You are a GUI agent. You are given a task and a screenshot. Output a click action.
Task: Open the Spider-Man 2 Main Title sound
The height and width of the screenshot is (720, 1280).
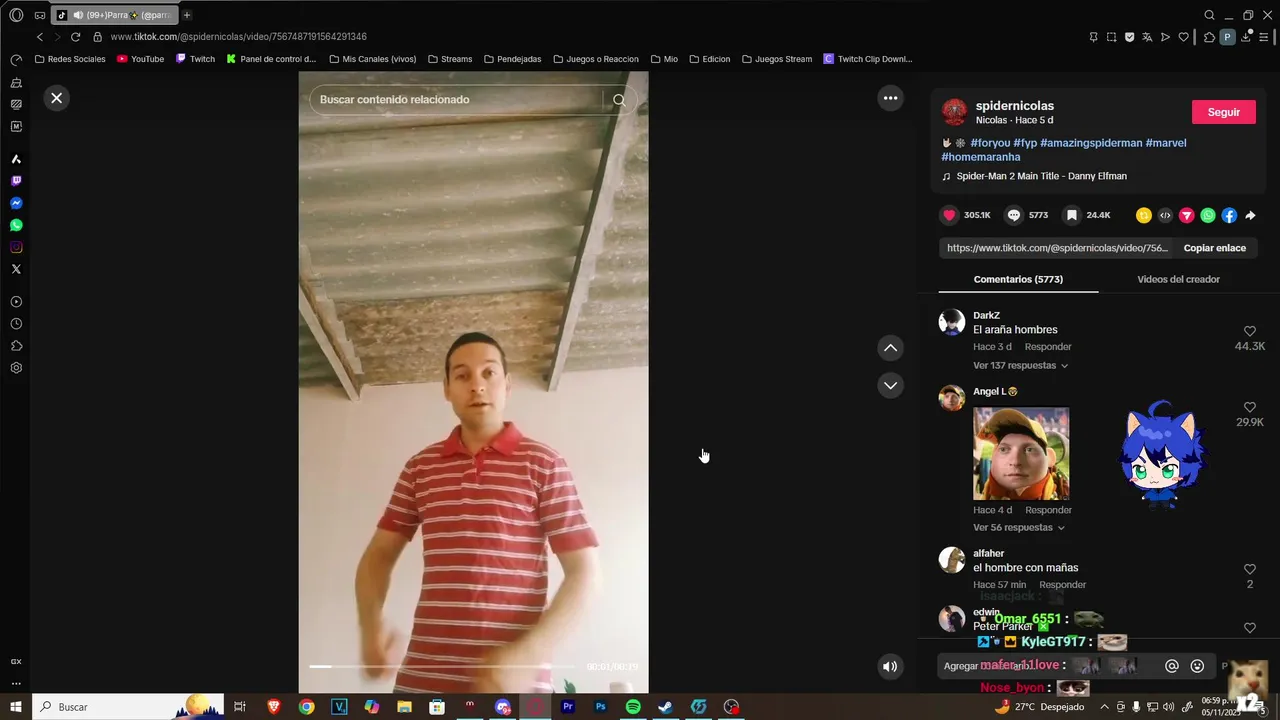click(x=1041, y=176)
